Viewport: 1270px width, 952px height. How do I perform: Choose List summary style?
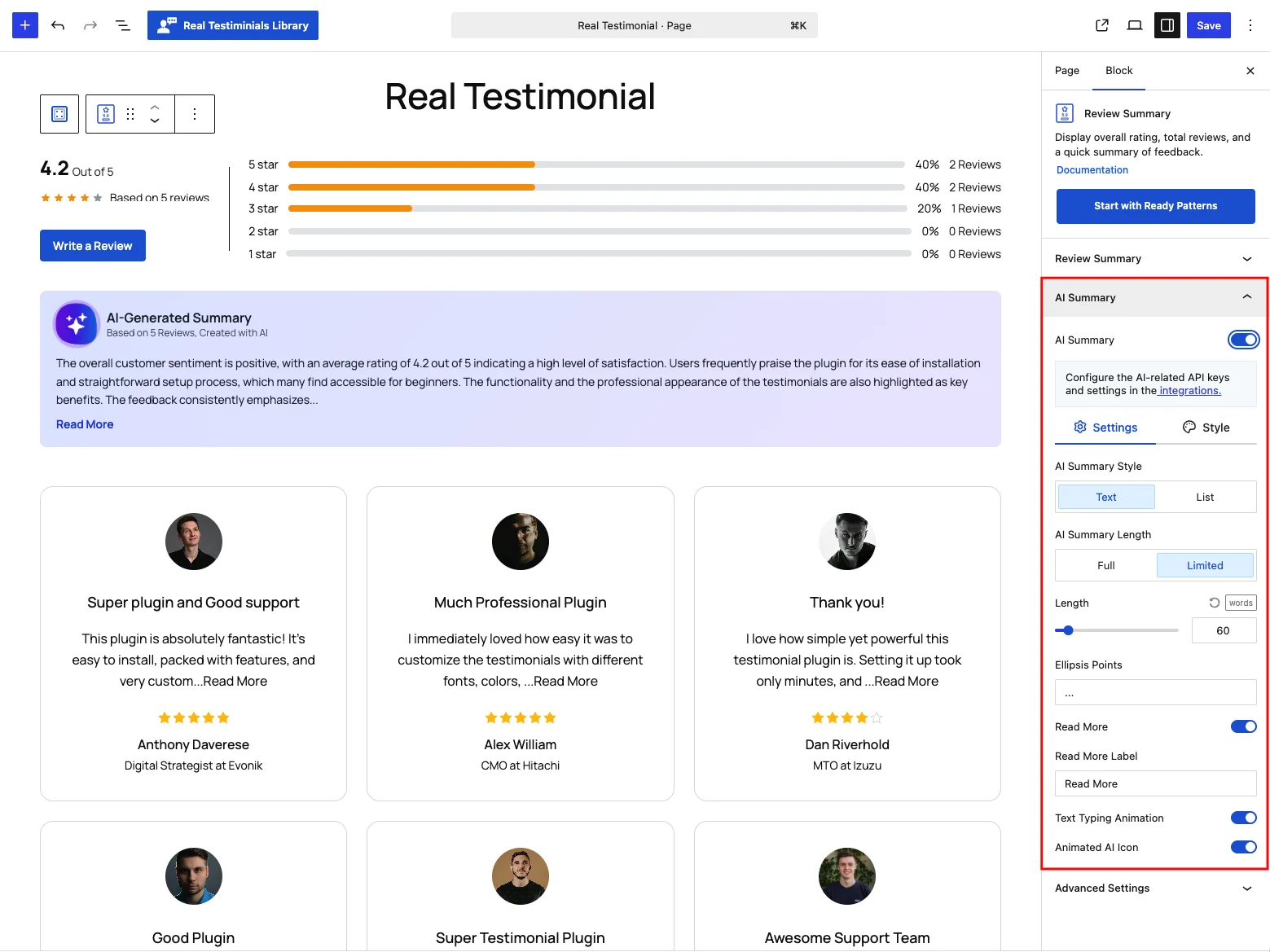pyautogui.click(x=1205, y=497)
